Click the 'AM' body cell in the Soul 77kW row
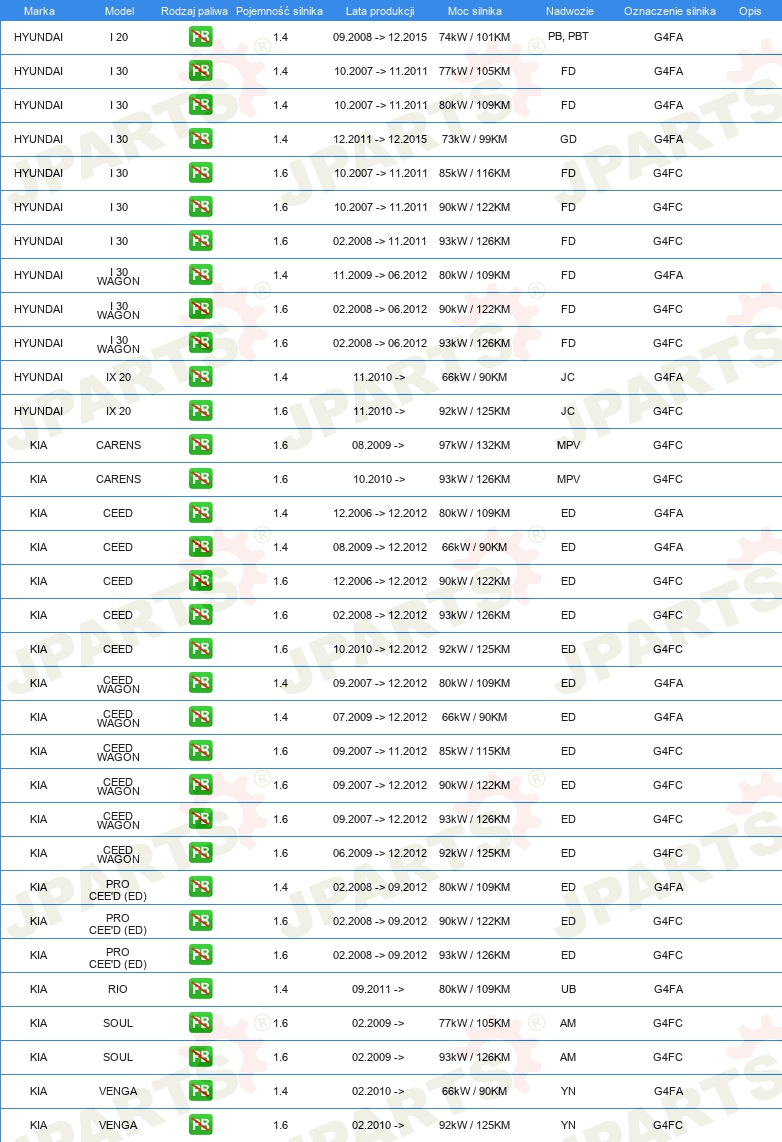The image size is (782, 1142). pos(568,1023)
